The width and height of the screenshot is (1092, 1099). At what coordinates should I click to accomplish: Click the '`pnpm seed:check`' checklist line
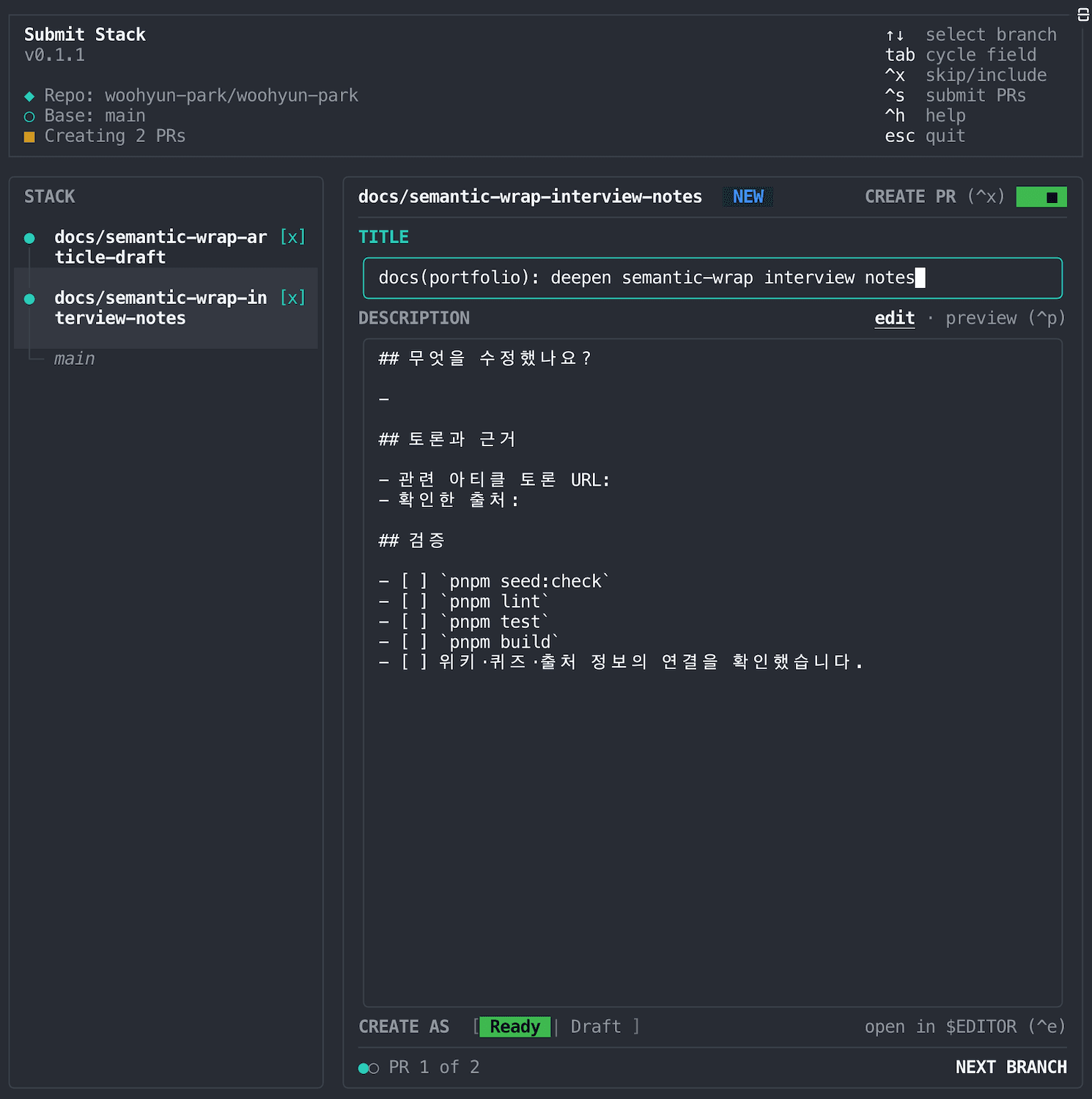(494, 581)
